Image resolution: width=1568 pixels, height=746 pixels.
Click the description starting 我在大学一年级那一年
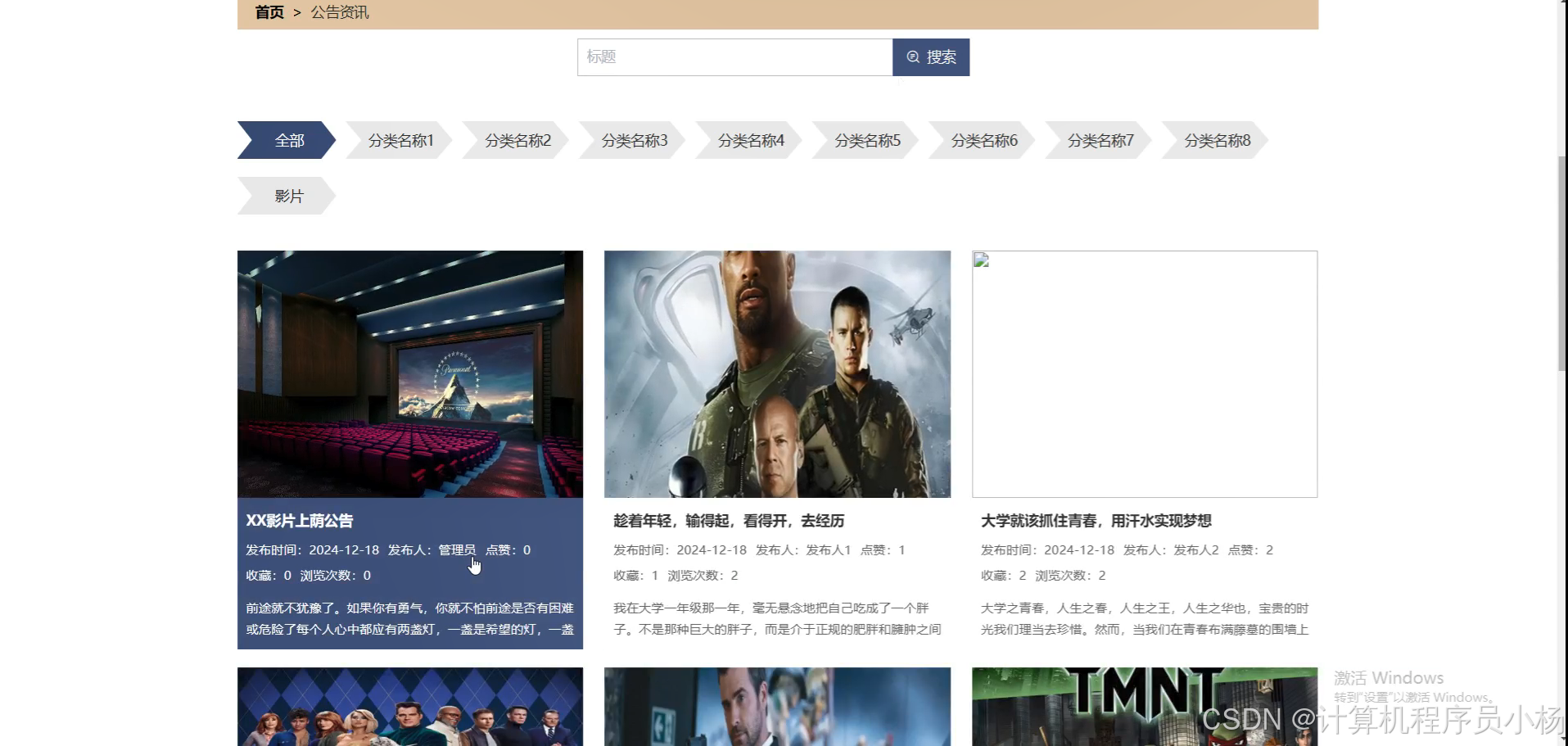pos(777,619)
